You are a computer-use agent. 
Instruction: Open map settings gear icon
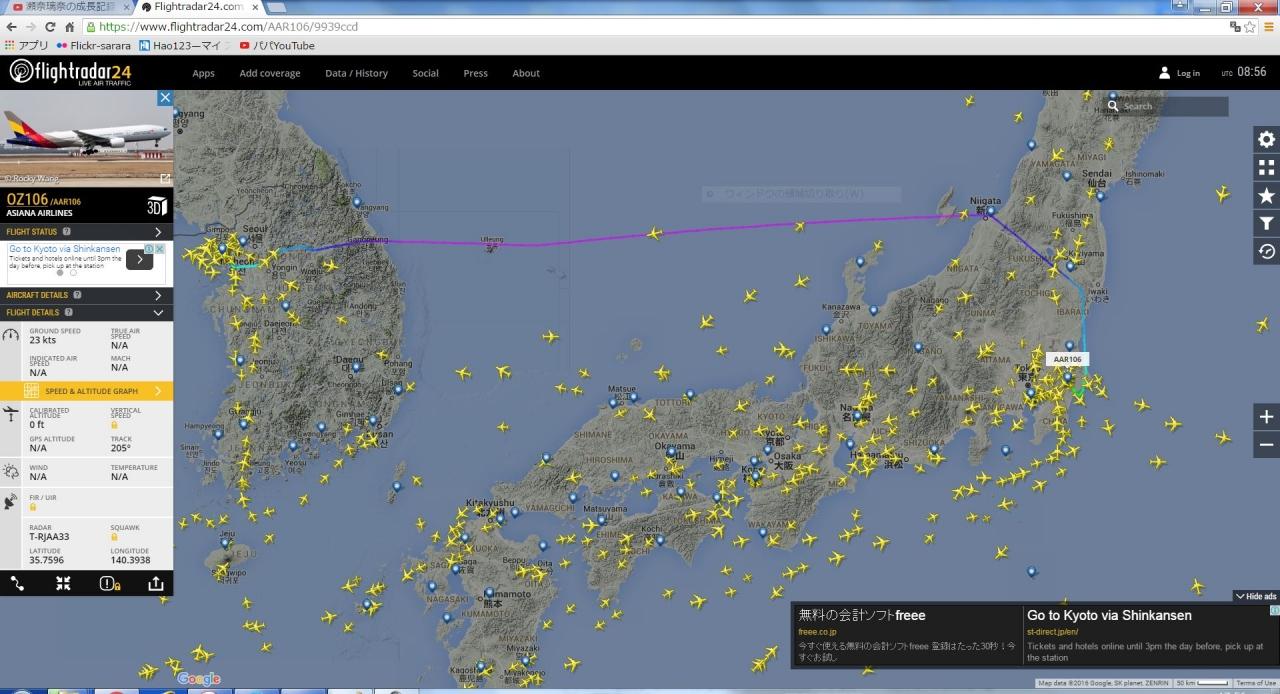tap(1266, 139)
